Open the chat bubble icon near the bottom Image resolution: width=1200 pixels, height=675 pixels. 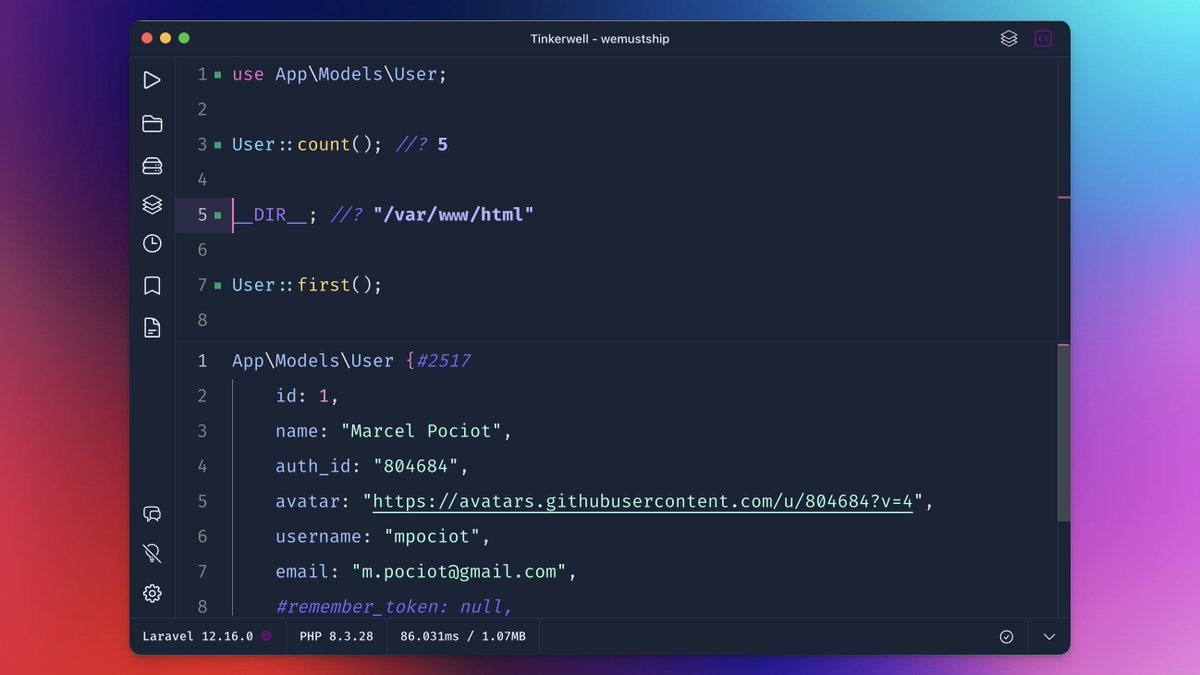152,513
